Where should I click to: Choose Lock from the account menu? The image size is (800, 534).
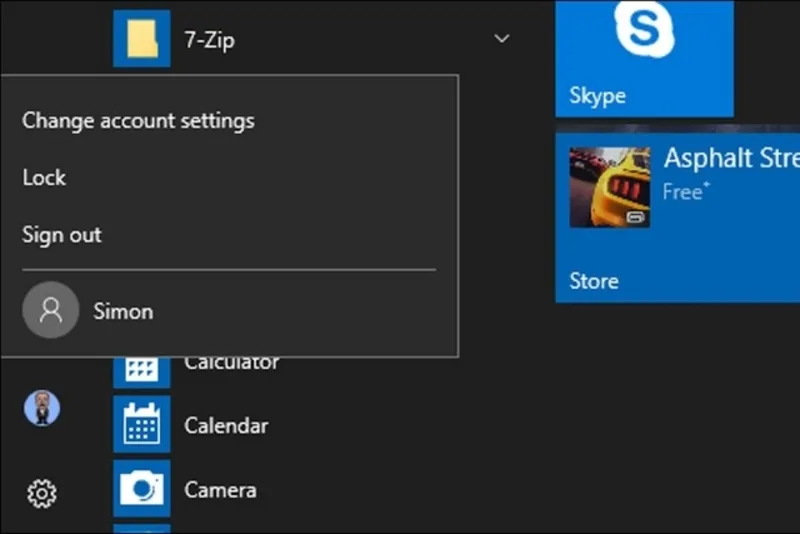(x=44, y=178)
